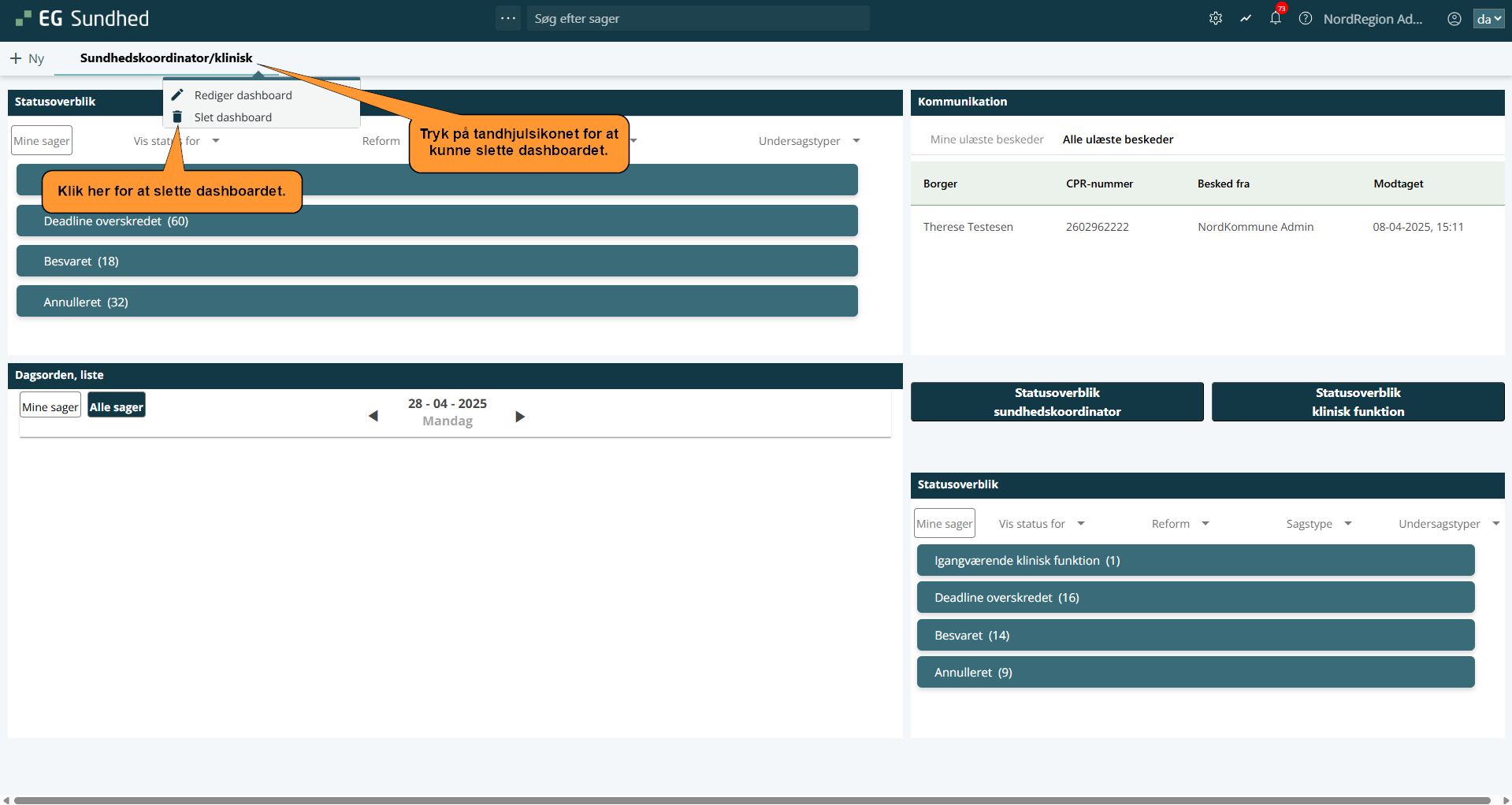Screen dimensions: 1512x805
Task: Toggle Mine sager in lower-right Statusoverblik
Action: 944,524
